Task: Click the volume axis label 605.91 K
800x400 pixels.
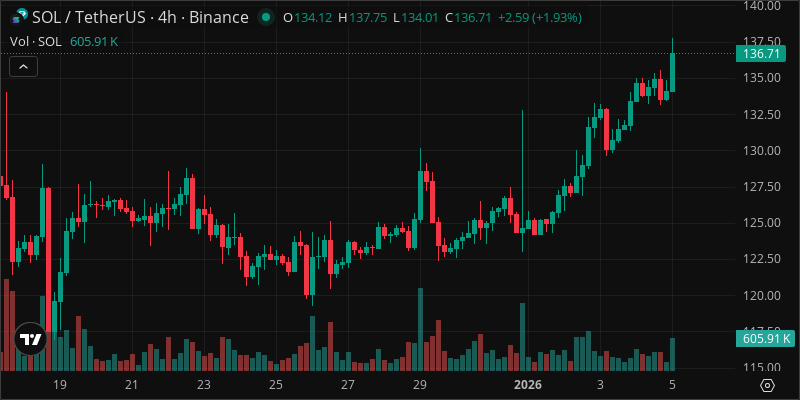Action: coord(765,338)
